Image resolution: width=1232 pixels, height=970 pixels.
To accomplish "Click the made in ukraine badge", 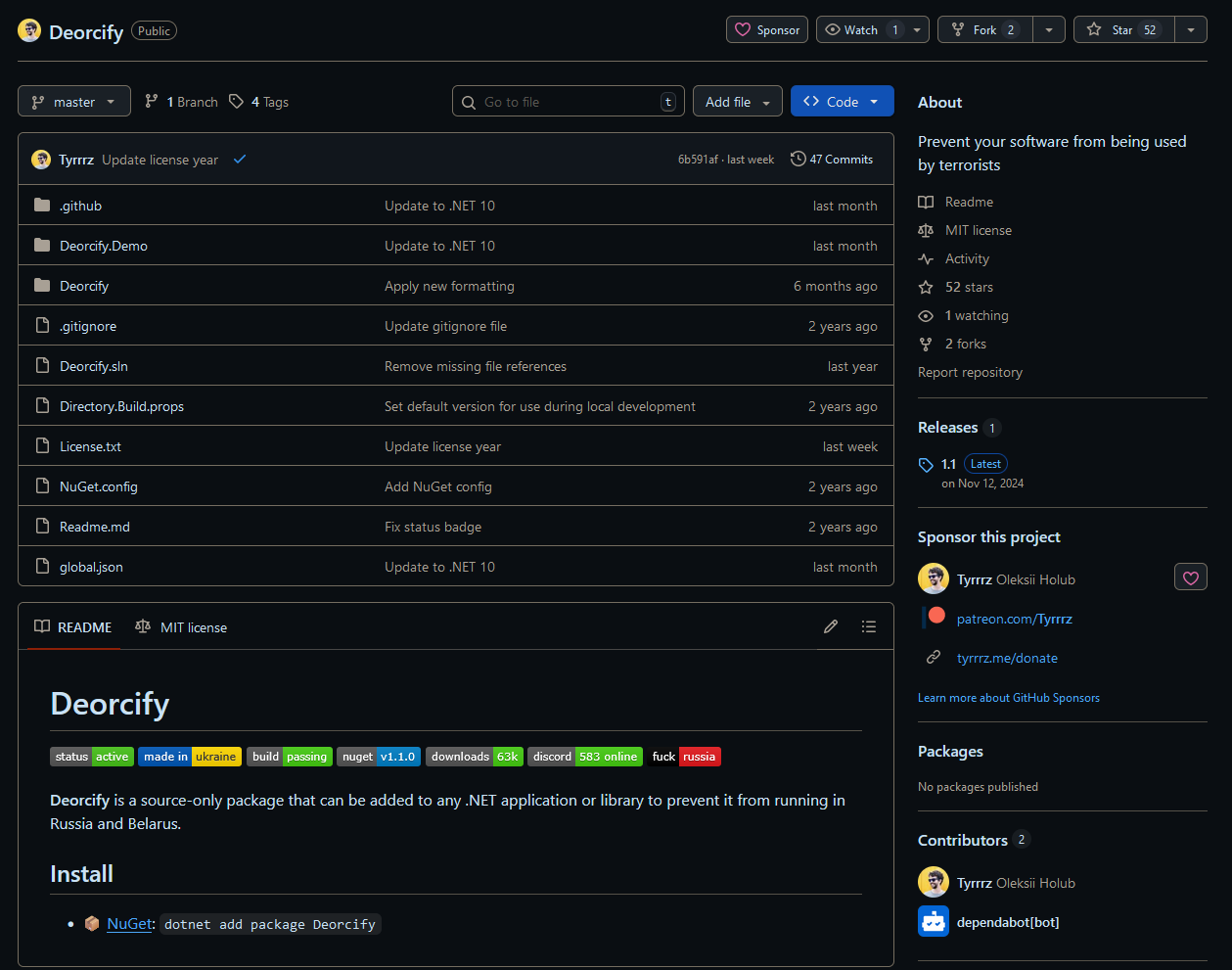I will [190, 757].
